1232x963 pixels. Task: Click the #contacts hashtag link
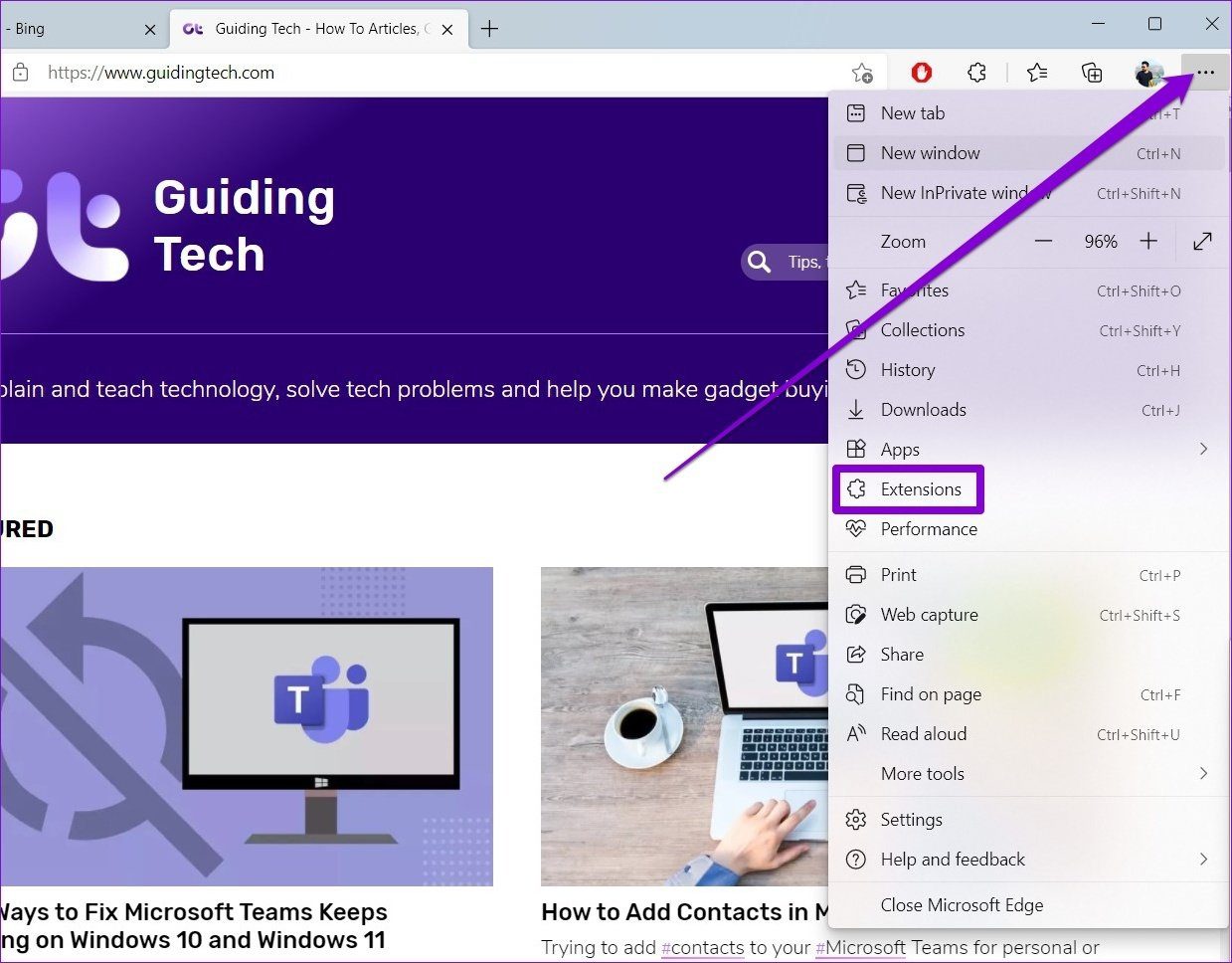point(702,948)
